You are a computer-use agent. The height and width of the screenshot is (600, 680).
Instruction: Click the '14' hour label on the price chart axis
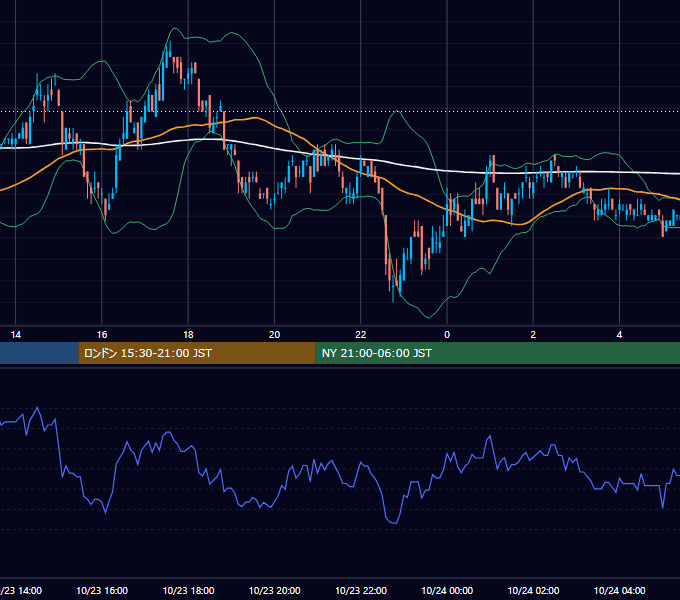coord(16,335)
